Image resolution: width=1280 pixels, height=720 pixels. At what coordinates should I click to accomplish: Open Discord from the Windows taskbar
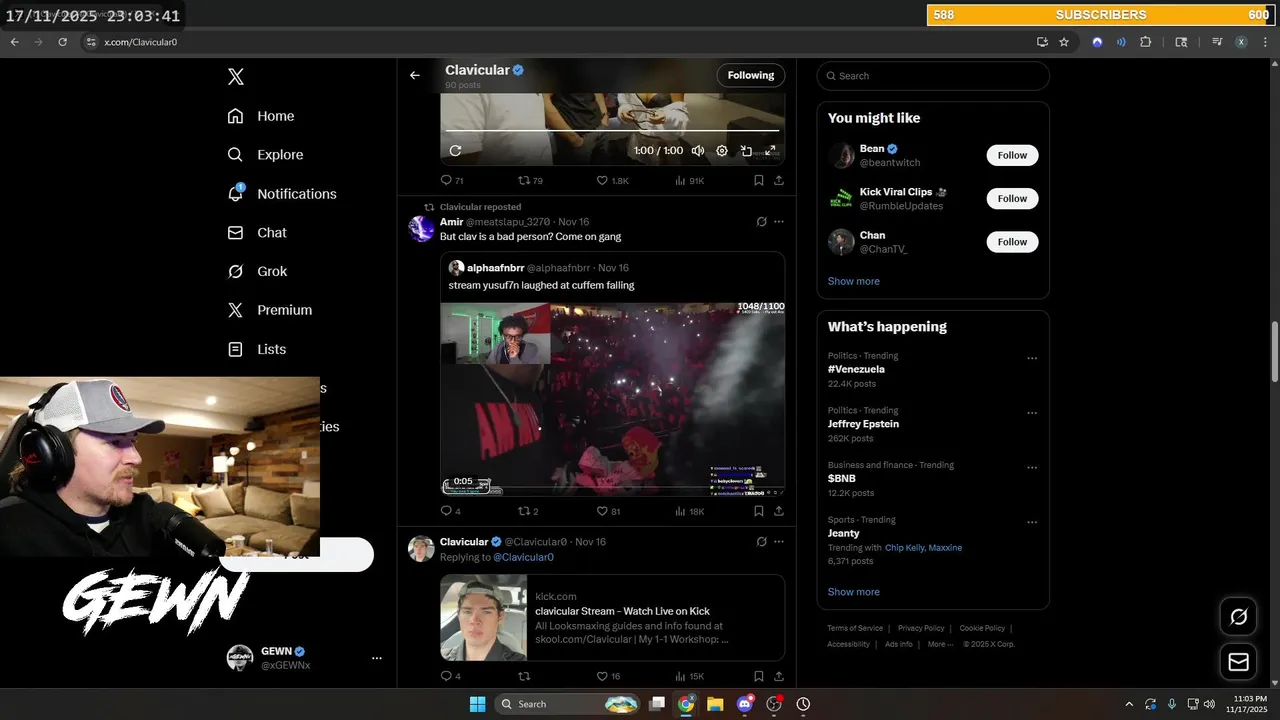(x=744, y=704)
